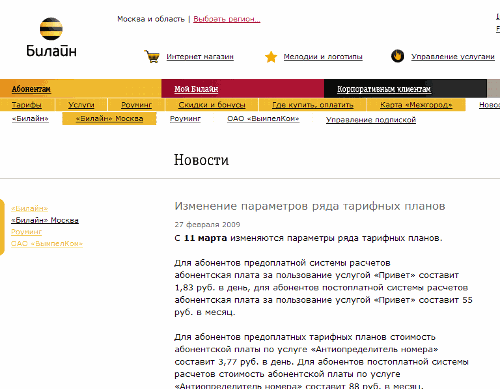
Task: Open the shopping cart icon
Action: [x=152, y=56]
